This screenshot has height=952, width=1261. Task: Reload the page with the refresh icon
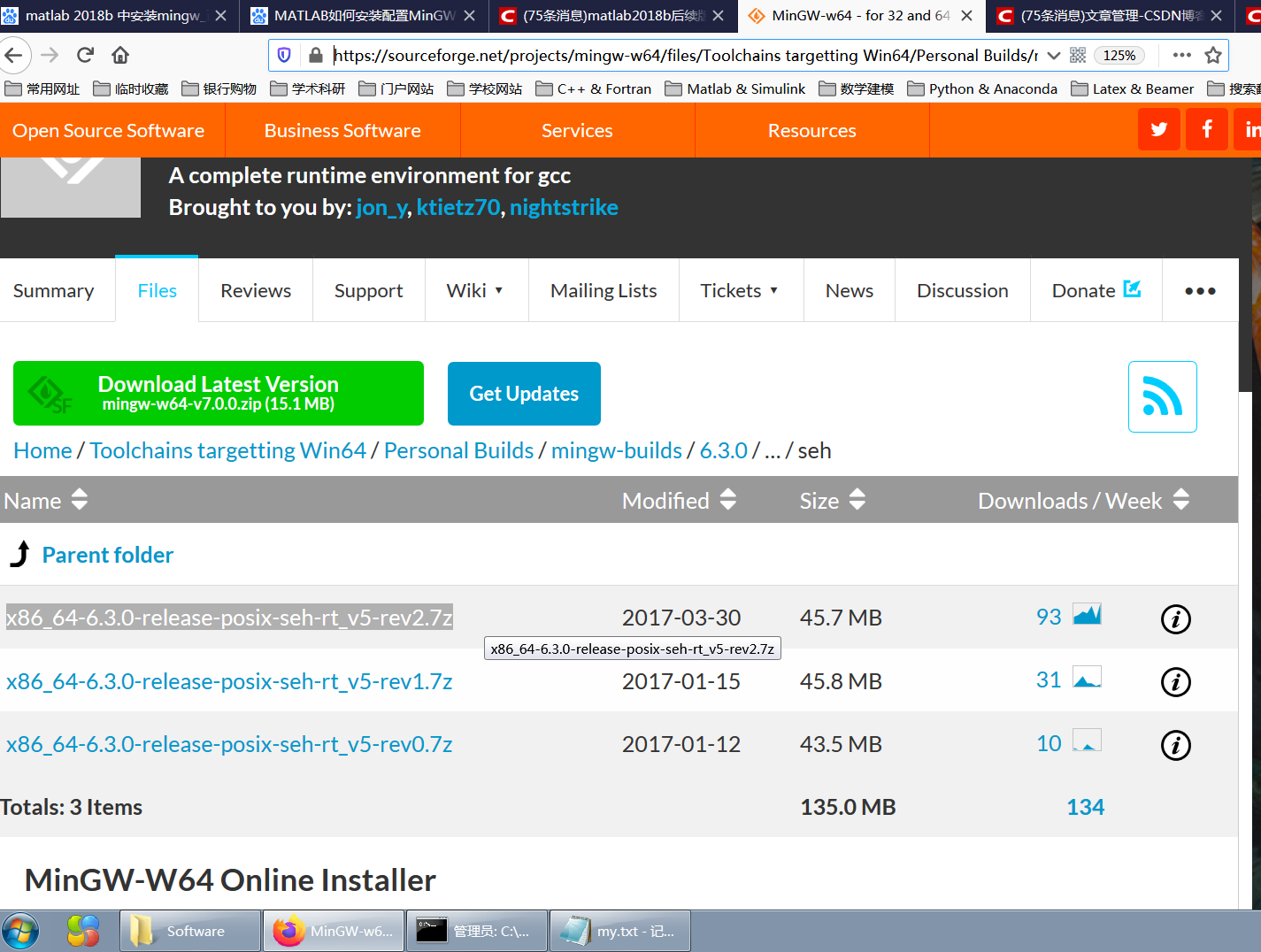(85, 55)
